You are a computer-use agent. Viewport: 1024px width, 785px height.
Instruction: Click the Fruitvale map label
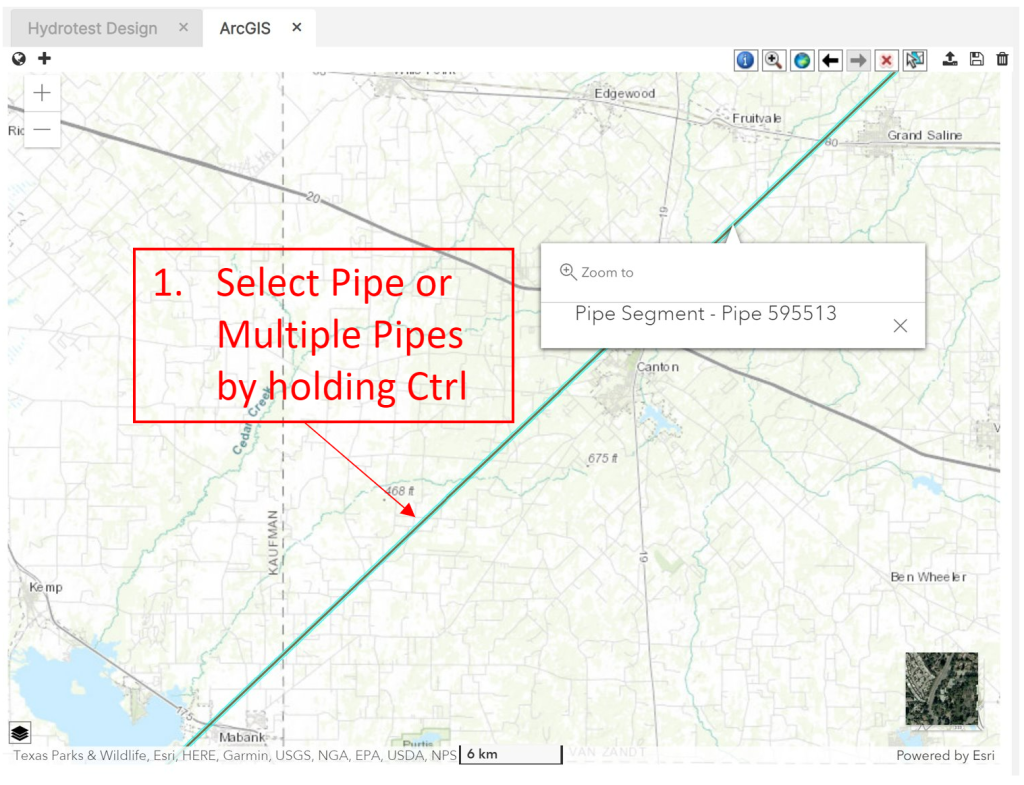click(756, 118)
